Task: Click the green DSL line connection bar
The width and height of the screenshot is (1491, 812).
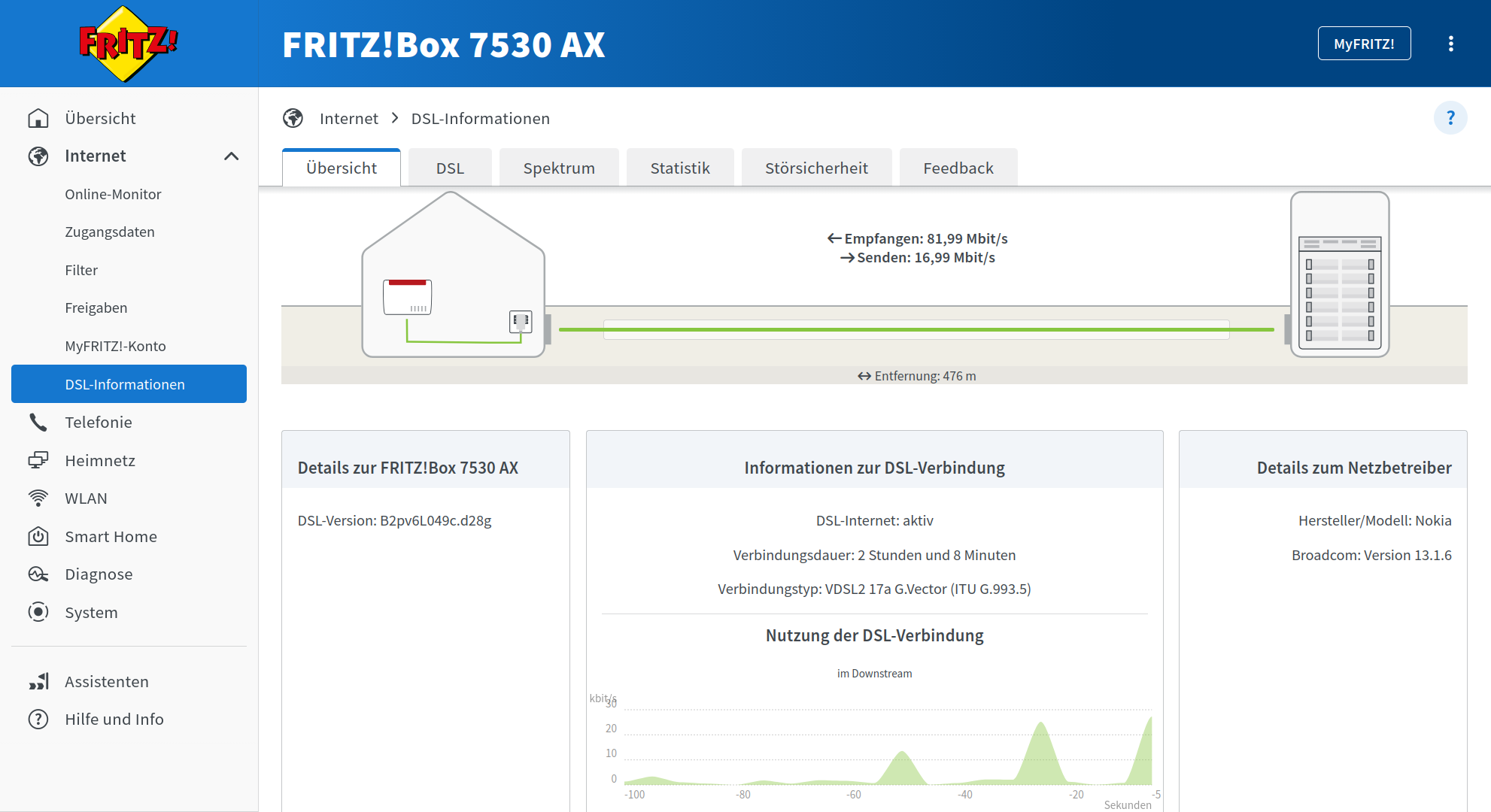Action: [916, 329]
